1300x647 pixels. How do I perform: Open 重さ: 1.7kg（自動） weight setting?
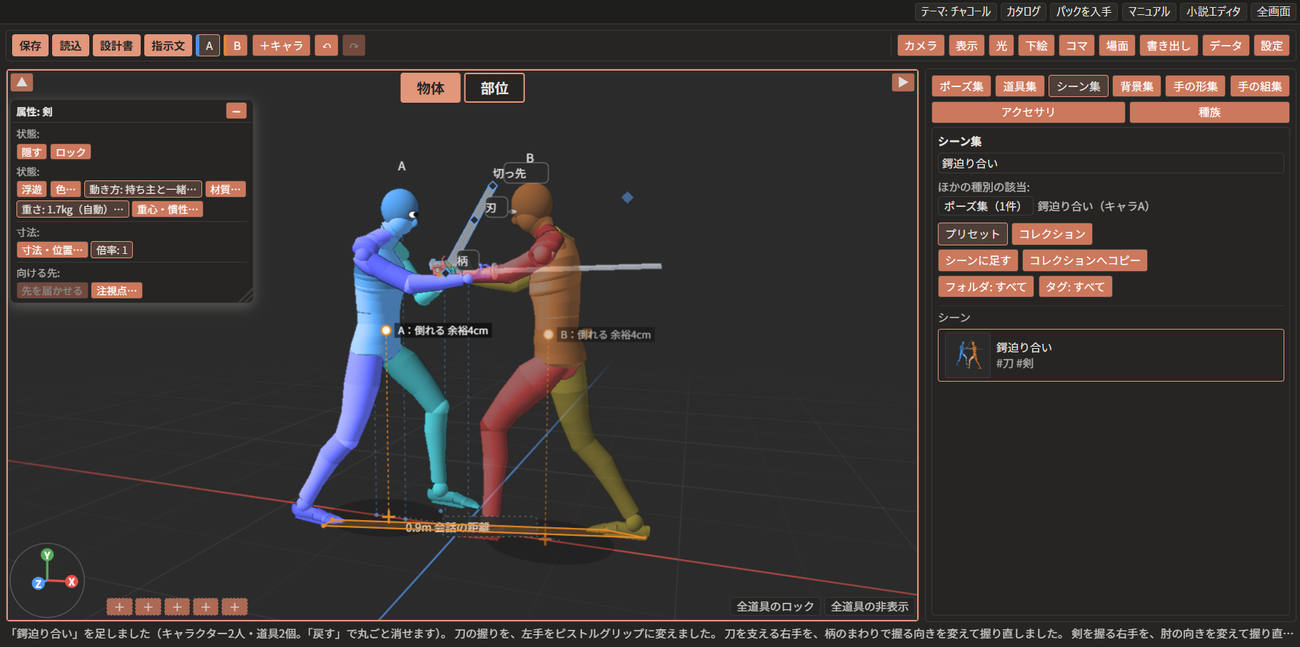pos(72,209)
